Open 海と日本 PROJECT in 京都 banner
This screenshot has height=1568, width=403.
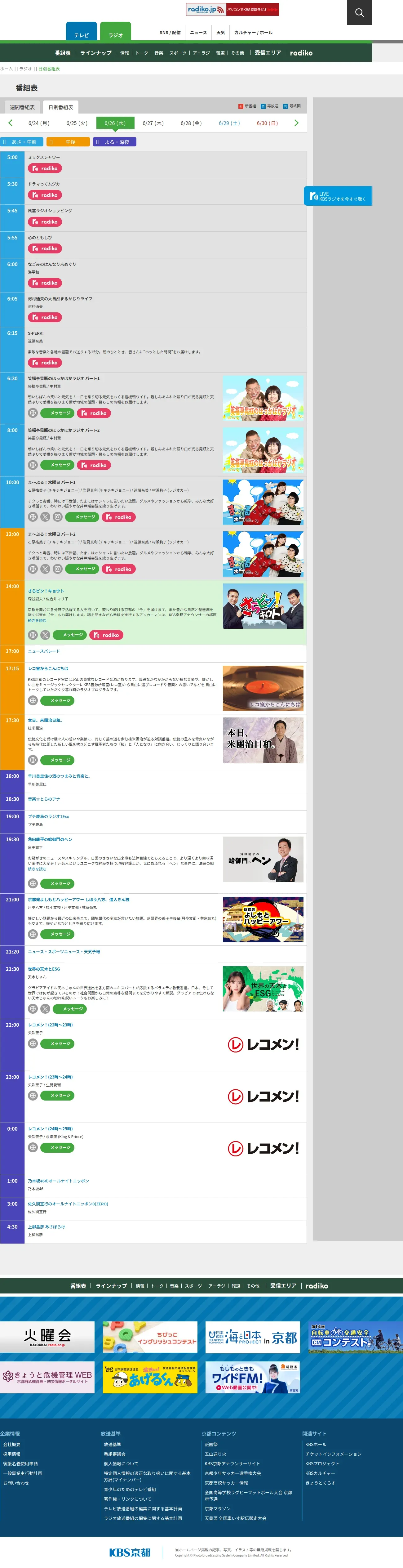(x=253, y=1337)
